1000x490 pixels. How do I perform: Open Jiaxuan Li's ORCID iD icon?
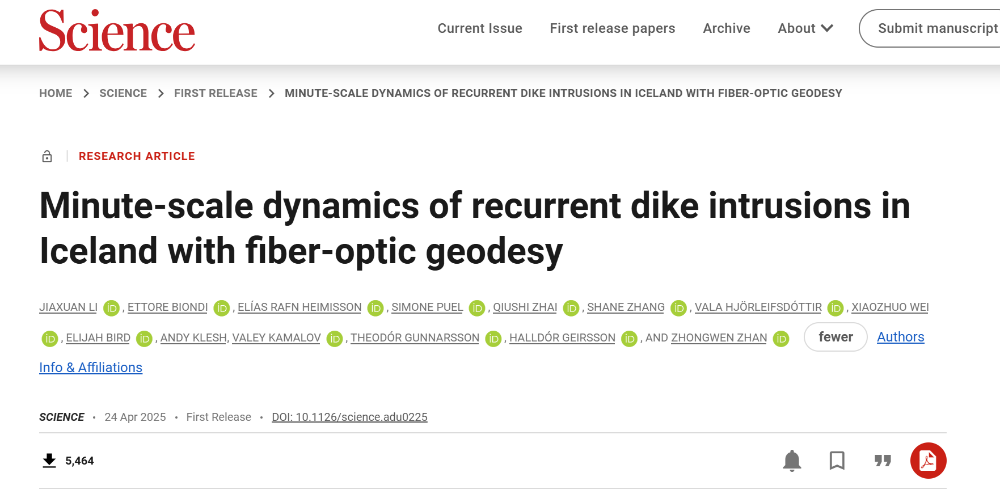click(111, 308)
